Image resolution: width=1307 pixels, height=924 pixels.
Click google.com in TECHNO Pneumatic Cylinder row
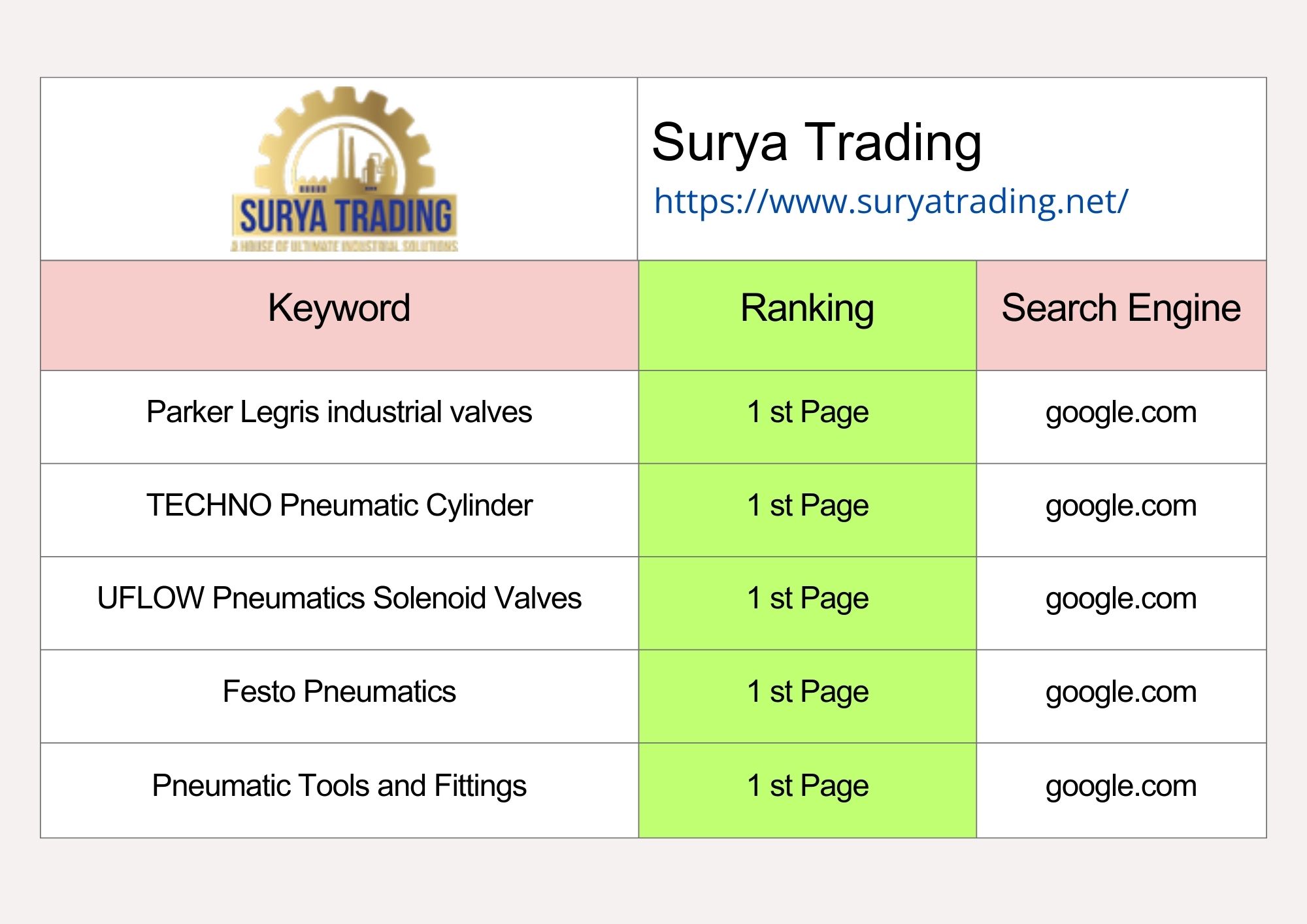coord(1121,506)
